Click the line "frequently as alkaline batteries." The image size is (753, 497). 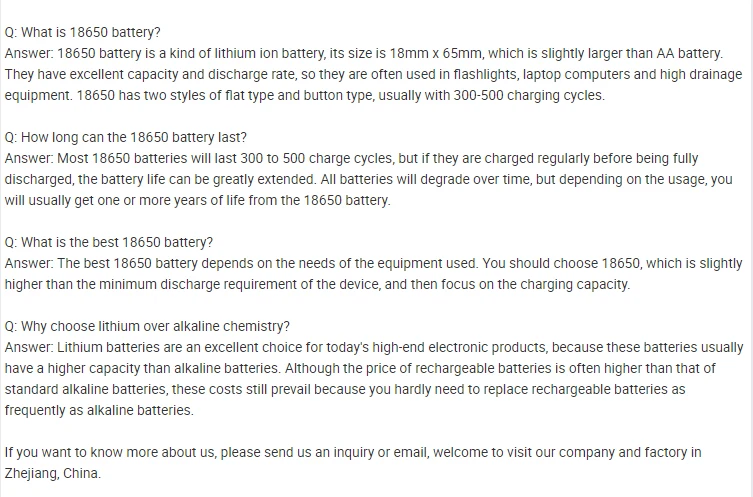tap(99, 410)
